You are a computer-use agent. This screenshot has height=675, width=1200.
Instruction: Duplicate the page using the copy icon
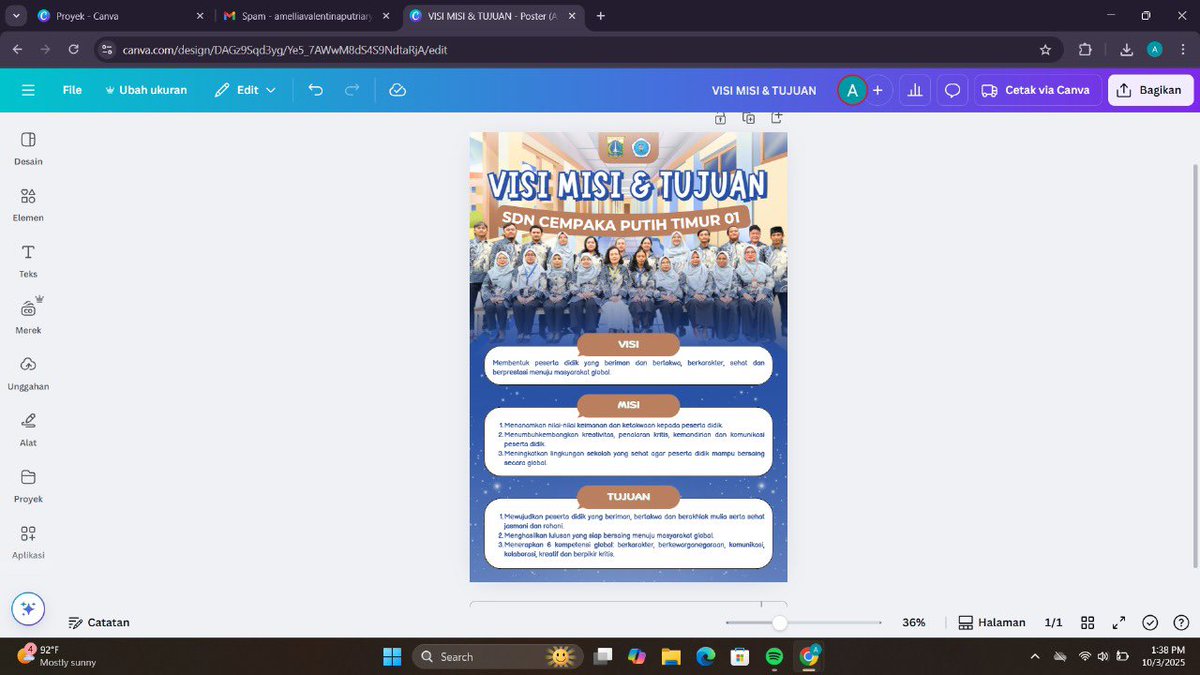(x=748, y=118)
